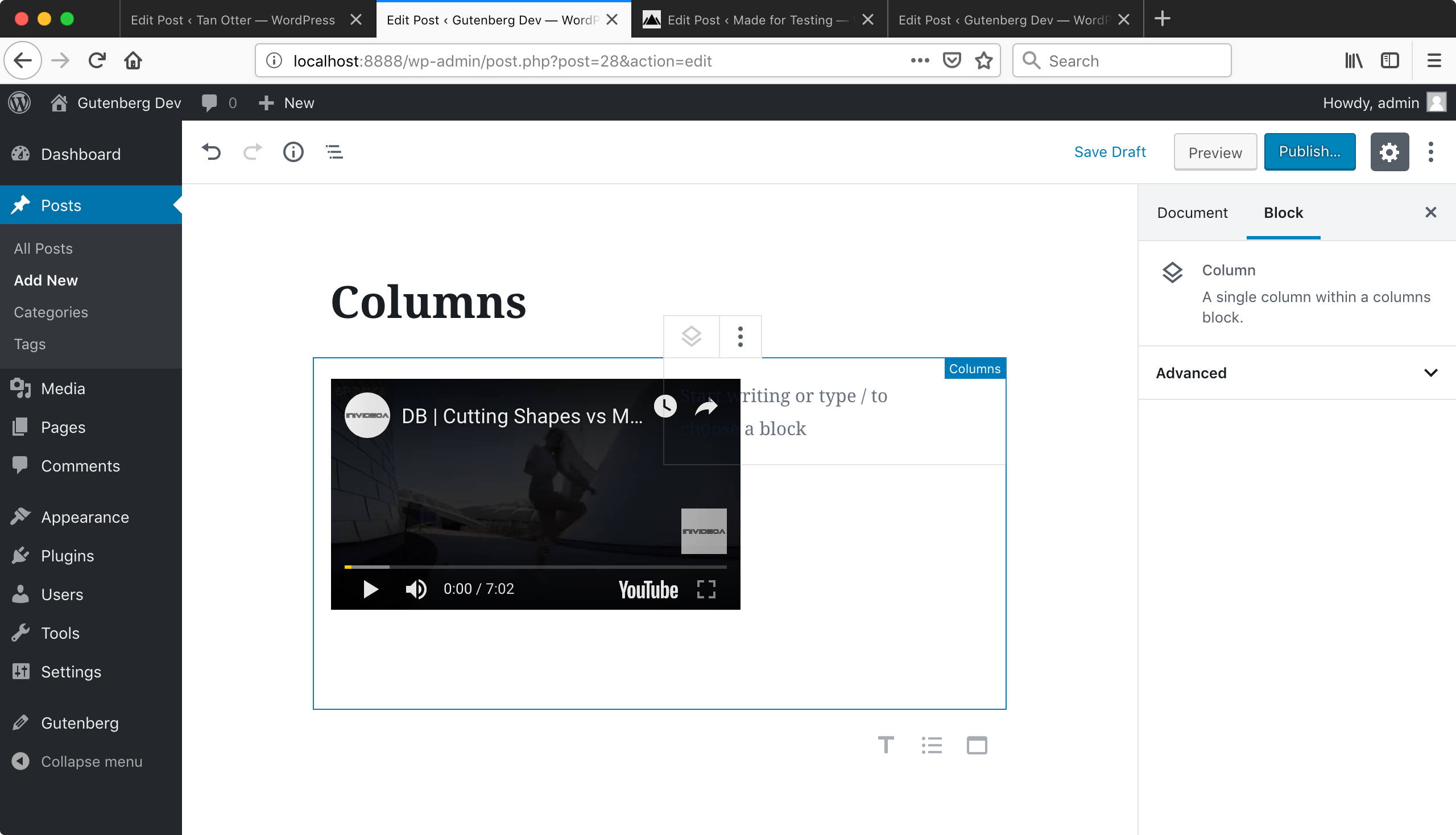Open comments bubble in admin bar
The height and width of the screenshot is (835, 1456).
point(218,102)
